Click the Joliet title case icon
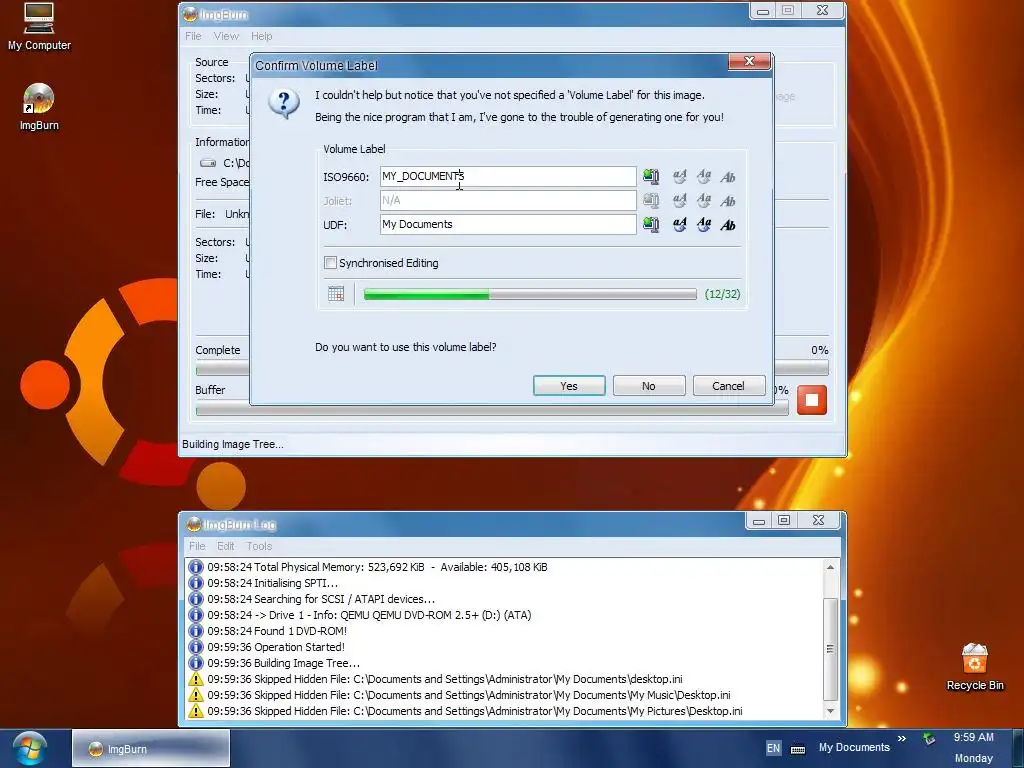Image resolution: width=1024 pixels, height=768 pixels. click(x=728, y=200)
